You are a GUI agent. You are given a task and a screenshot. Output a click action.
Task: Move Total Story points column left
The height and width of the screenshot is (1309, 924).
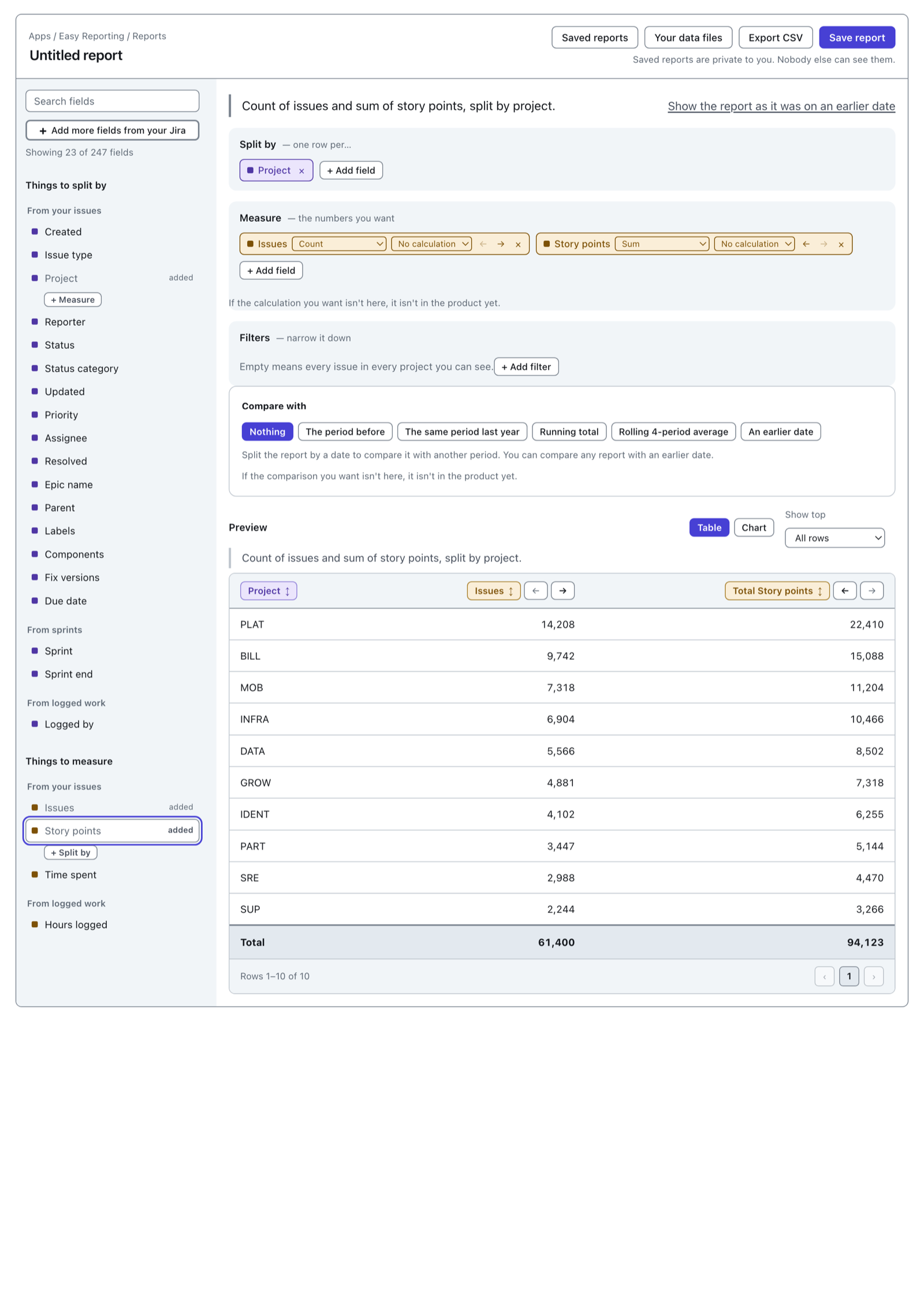pos(845,591)
